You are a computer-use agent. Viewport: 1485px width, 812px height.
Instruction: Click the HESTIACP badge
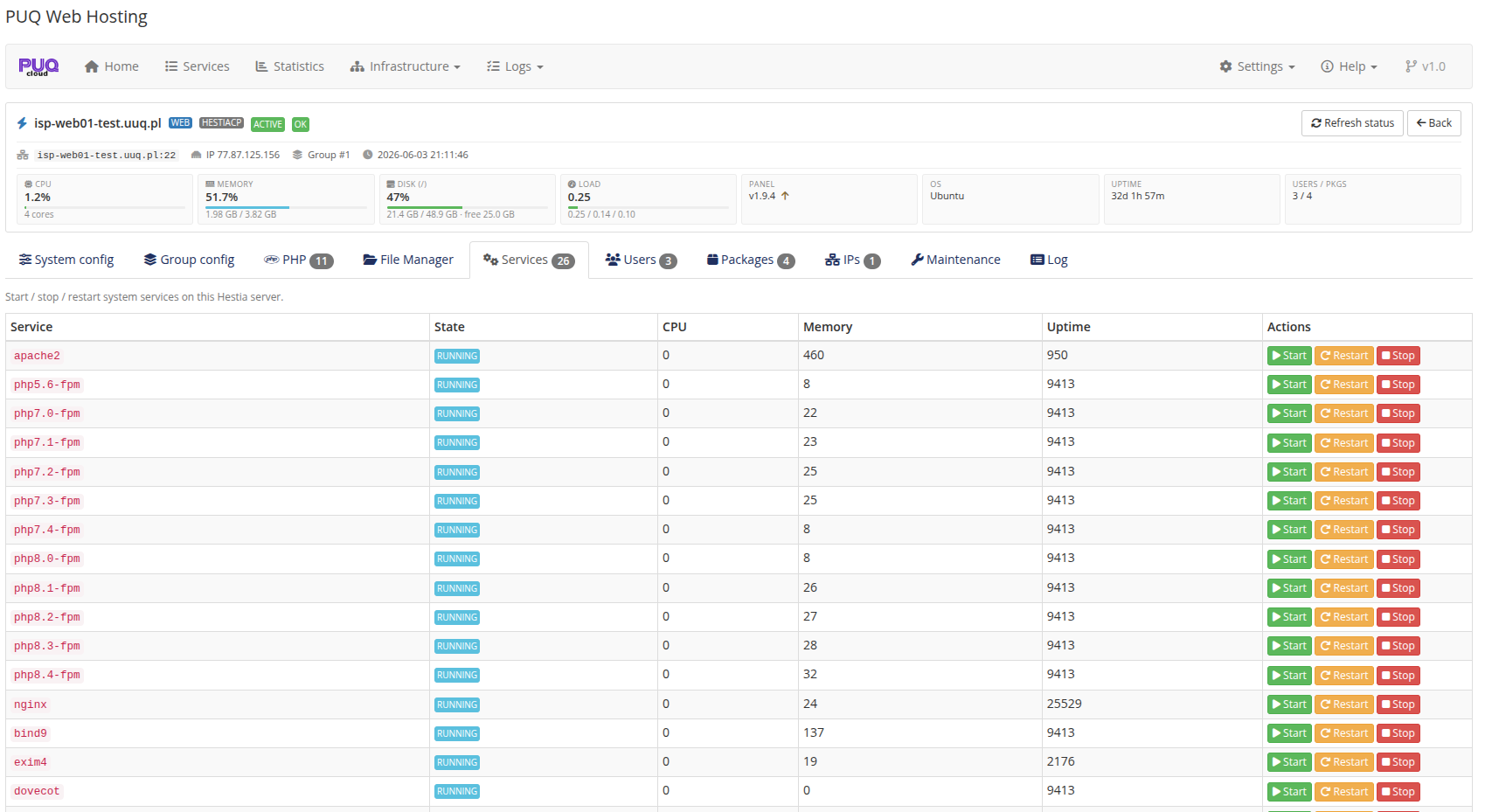tap(221, 123)
